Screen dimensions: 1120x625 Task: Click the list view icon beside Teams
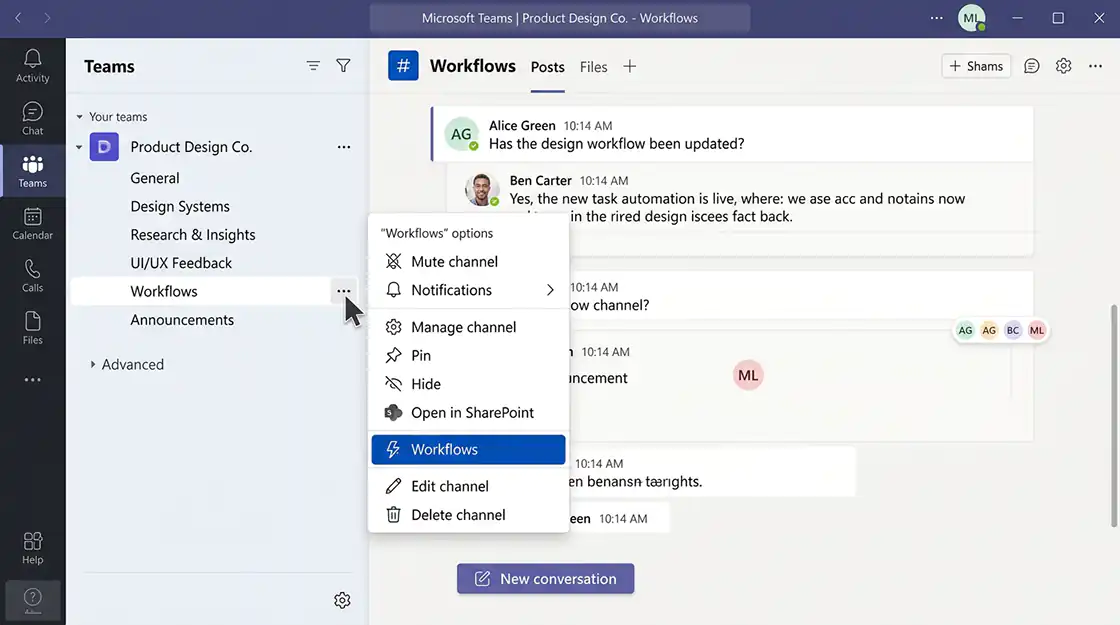313,66
